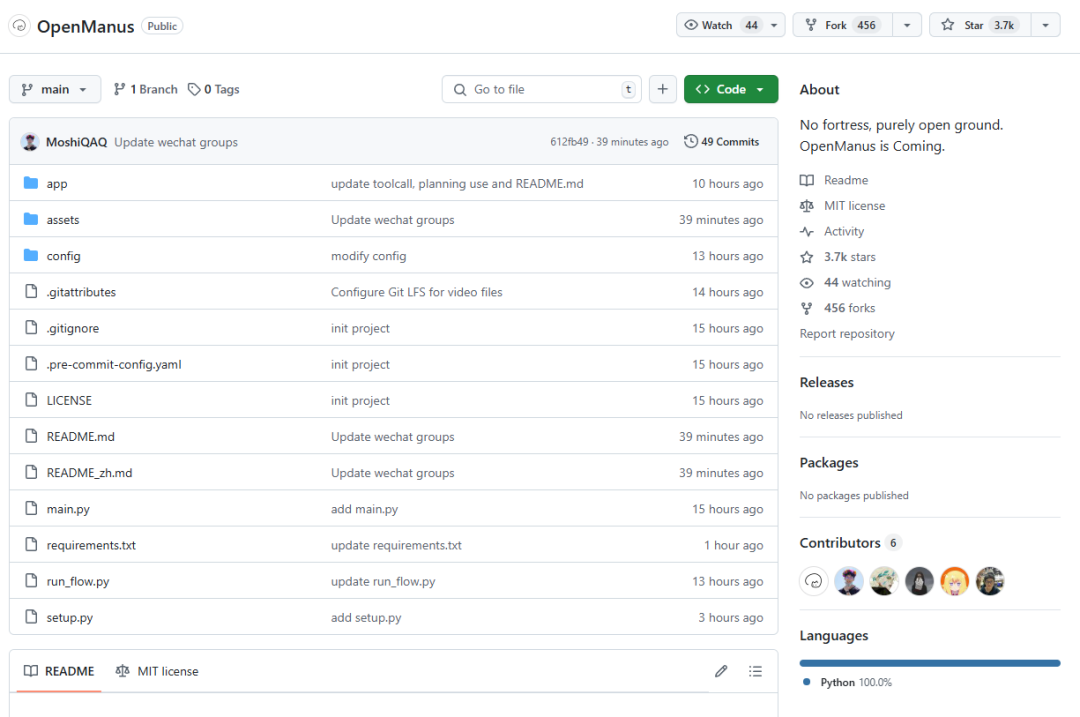
Task: Open the Packages section heading link
Action: coord(829,463)
